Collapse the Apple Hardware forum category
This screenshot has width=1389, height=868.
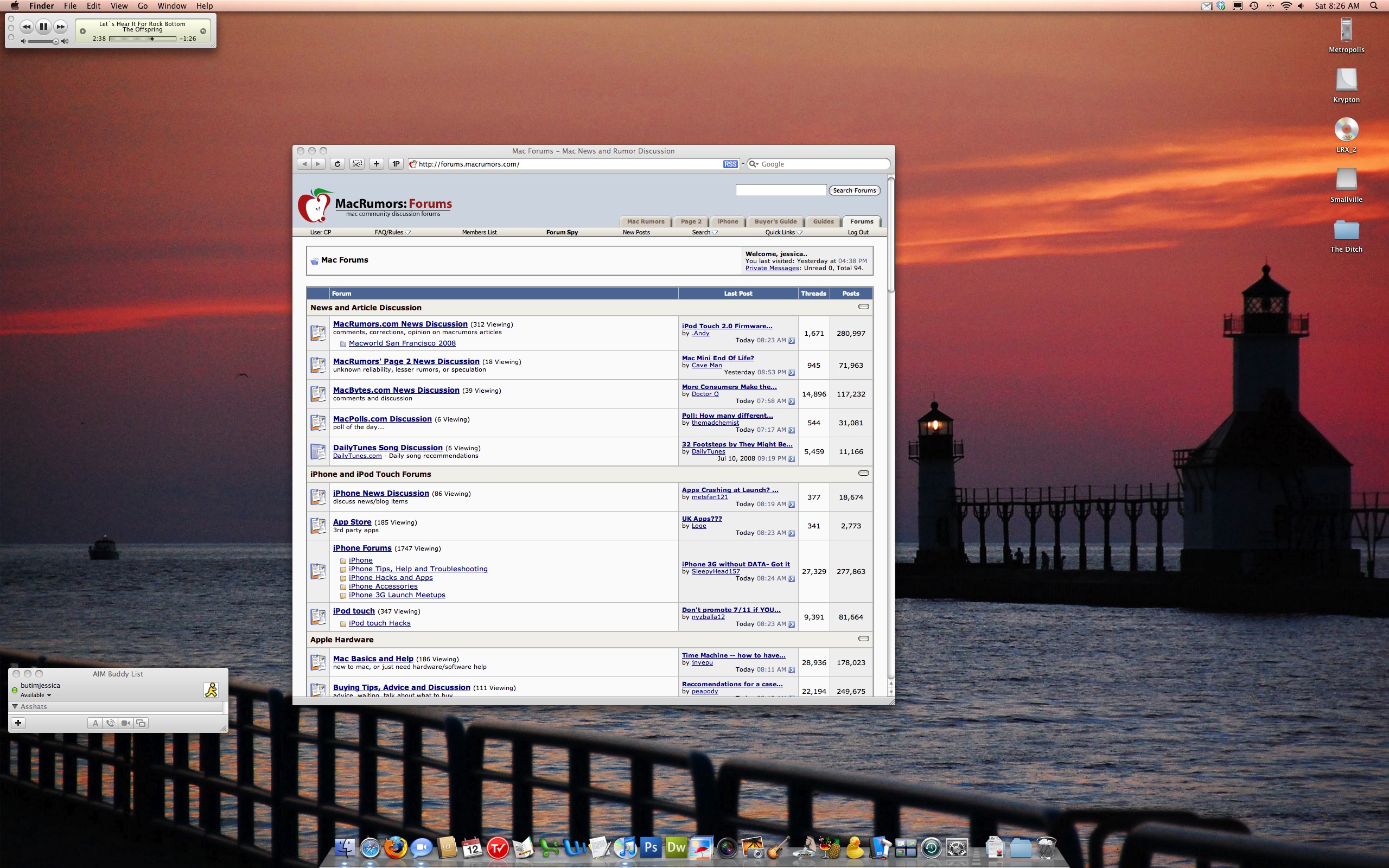tap(863, 639)
